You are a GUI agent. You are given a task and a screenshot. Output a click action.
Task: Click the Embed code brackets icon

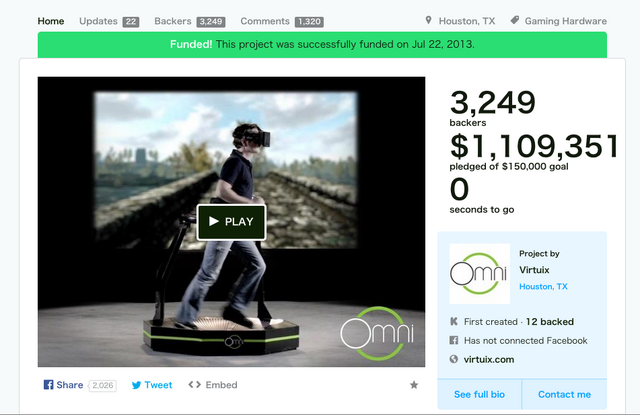click(195, 384)
